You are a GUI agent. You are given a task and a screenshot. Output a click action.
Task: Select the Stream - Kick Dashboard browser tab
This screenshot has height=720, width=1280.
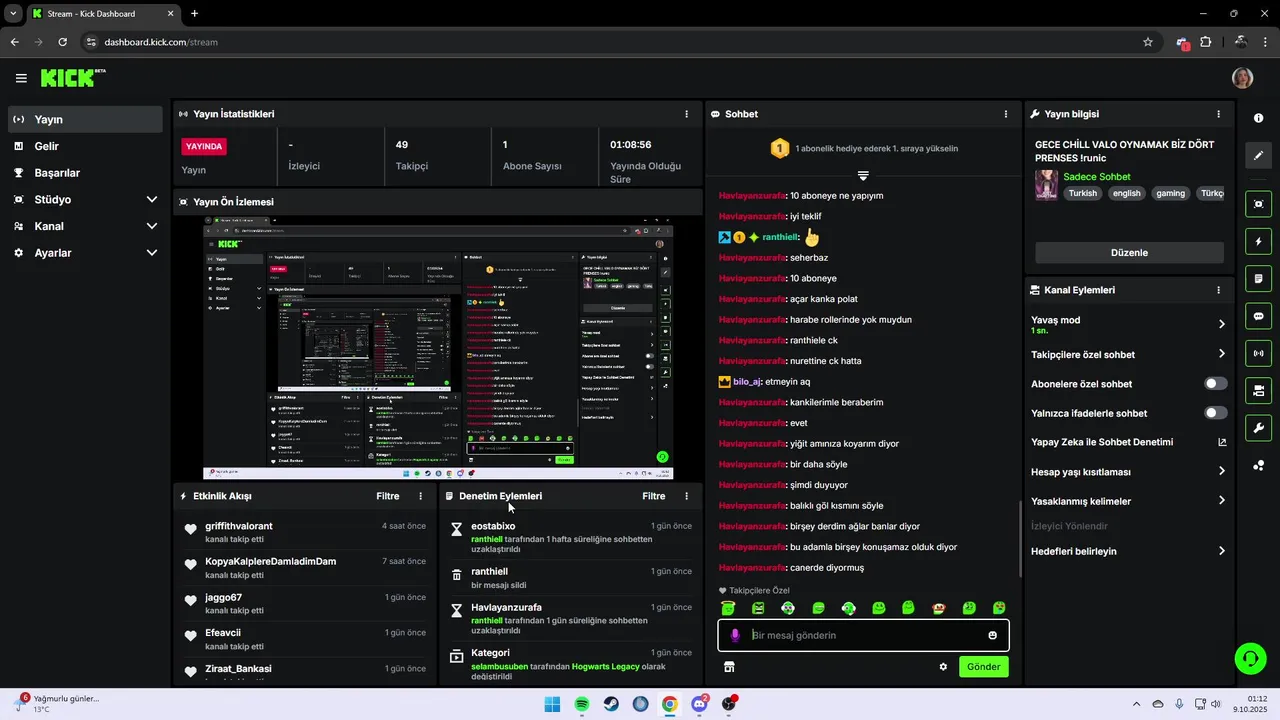coord(103,14)
